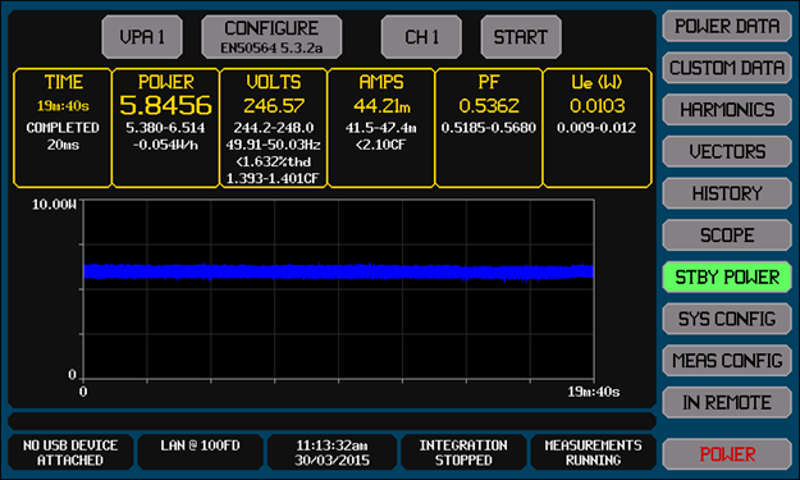This screenshot has height=480, width=800.
Task: Switch to SCOPE view
Action: tap(726, 235)
